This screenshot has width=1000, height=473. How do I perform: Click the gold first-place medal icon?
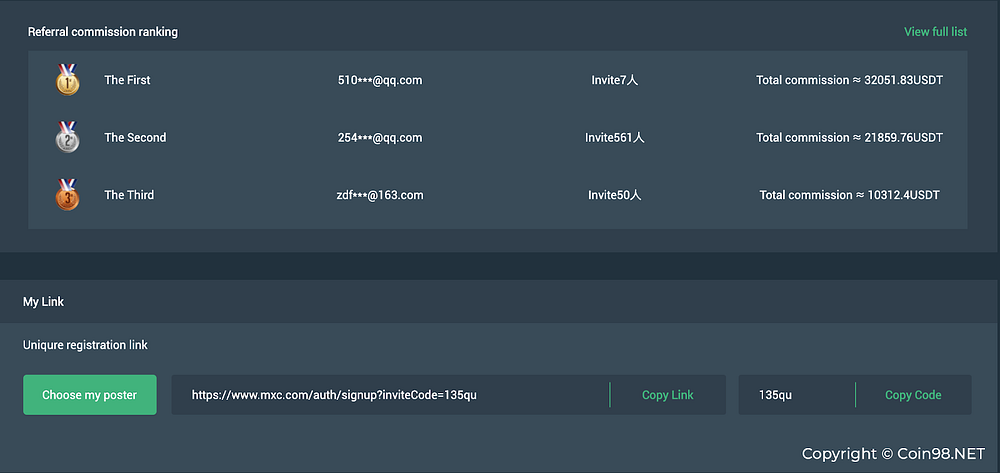(67, 80)
